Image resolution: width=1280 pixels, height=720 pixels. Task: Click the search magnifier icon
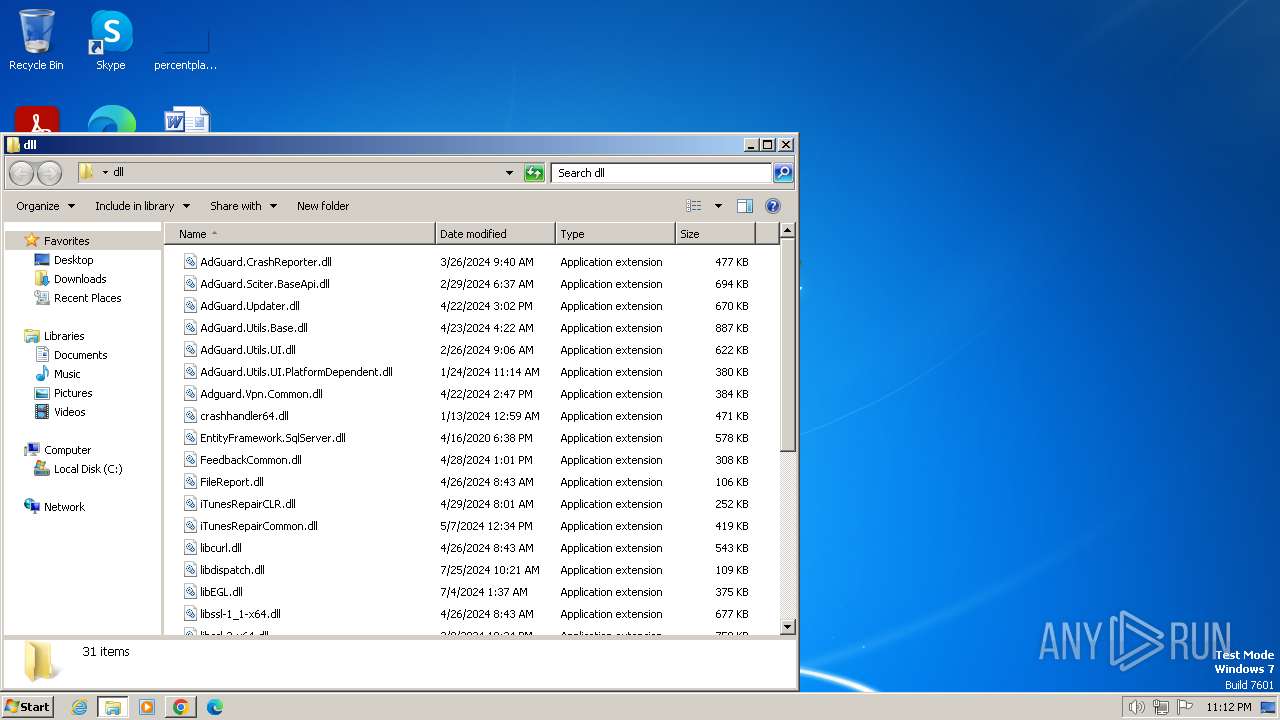783,173
